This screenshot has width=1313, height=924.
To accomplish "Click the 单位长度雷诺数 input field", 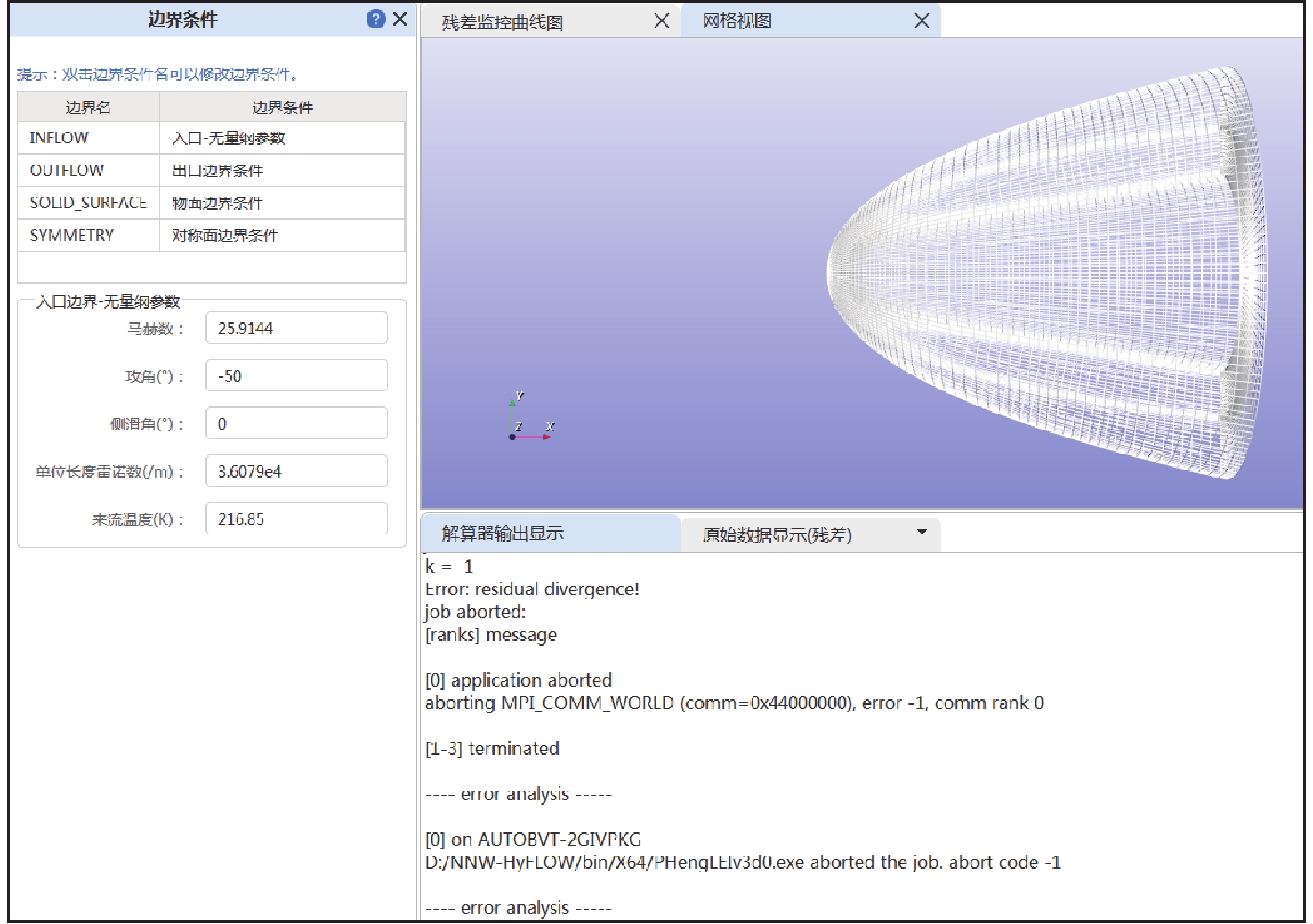I will click(296, 471).
